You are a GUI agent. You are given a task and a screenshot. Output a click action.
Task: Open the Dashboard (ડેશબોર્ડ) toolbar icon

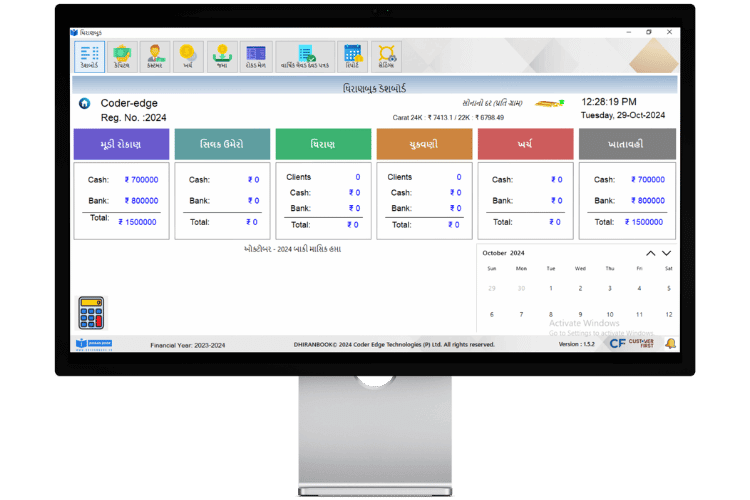coord(89,56)
